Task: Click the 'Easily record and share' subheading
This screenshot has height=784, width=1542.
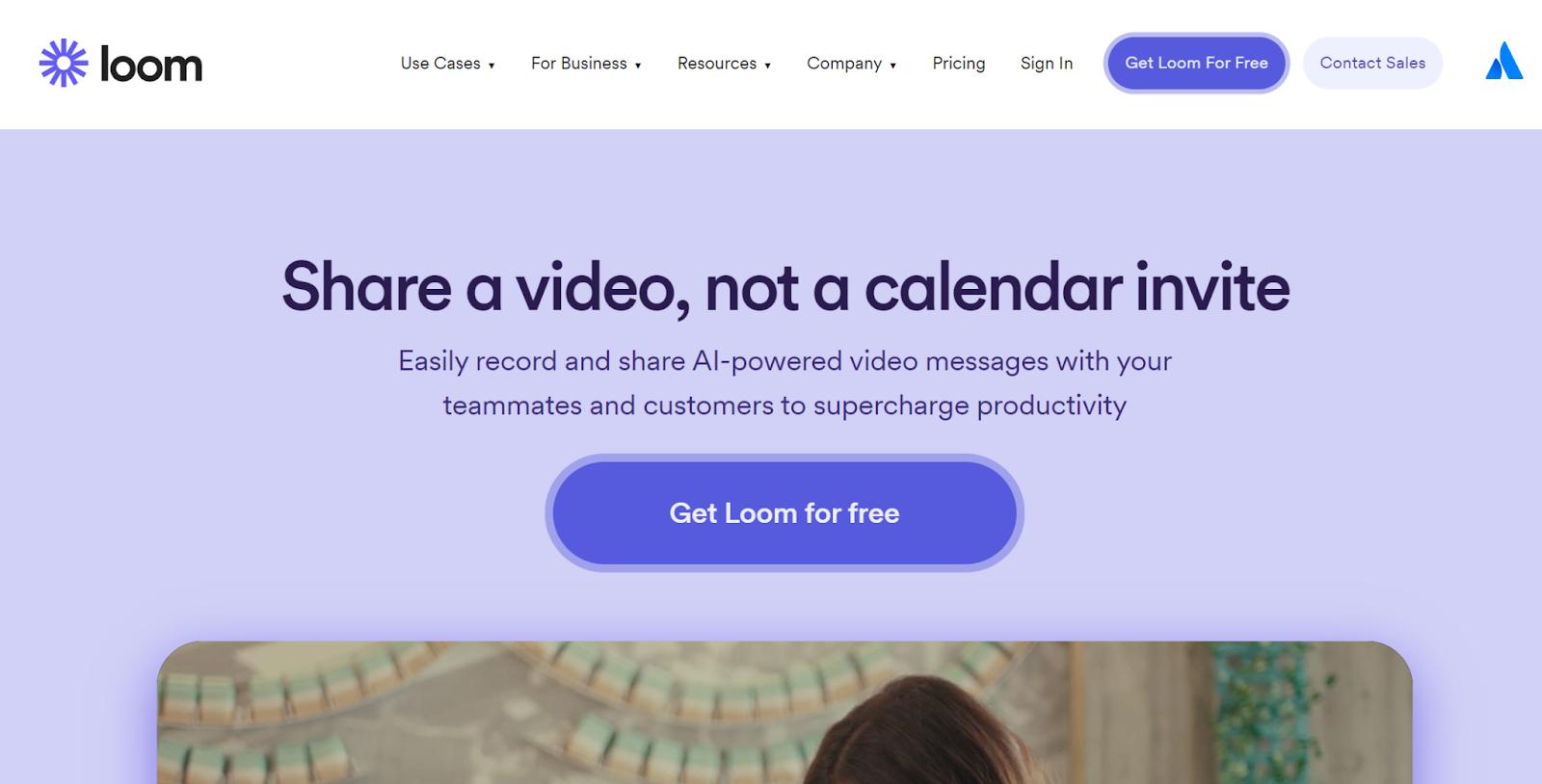Action: pyautogui.click(x=784, y=383)
